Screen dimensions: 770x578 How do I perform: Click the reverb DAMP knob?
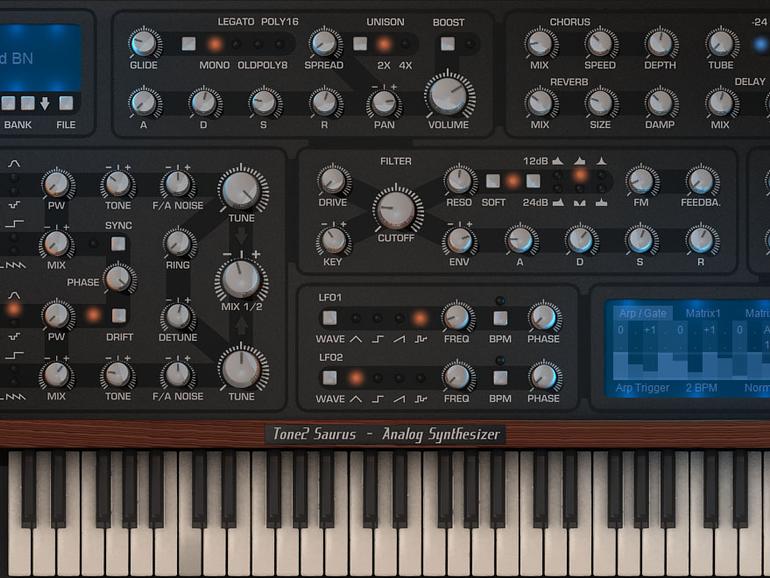(660, 103)
